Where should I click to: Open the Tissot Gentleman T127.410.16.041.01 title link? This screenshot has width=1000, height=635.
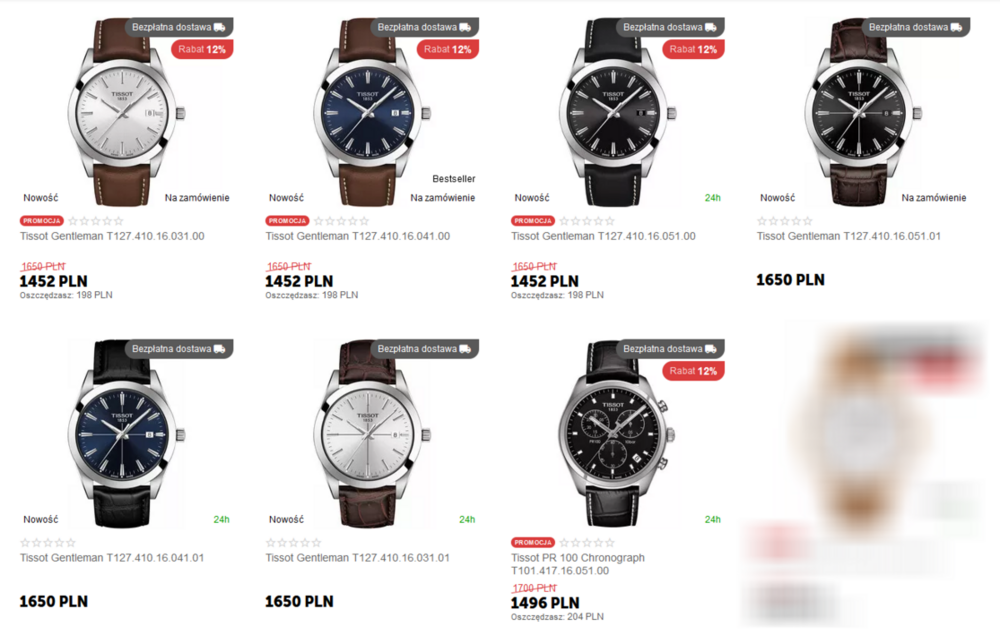click(x=112, y=558)
